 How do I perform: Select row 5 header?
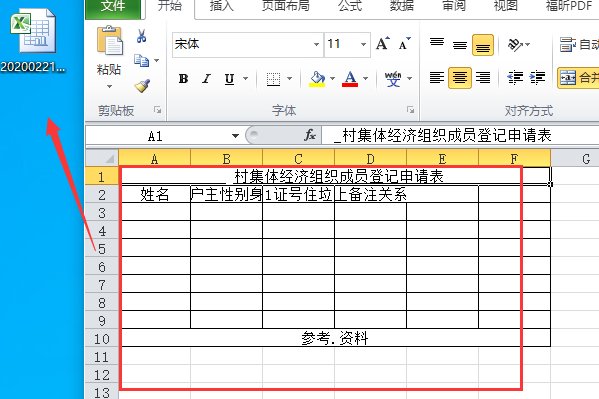(x=102, y=249)
